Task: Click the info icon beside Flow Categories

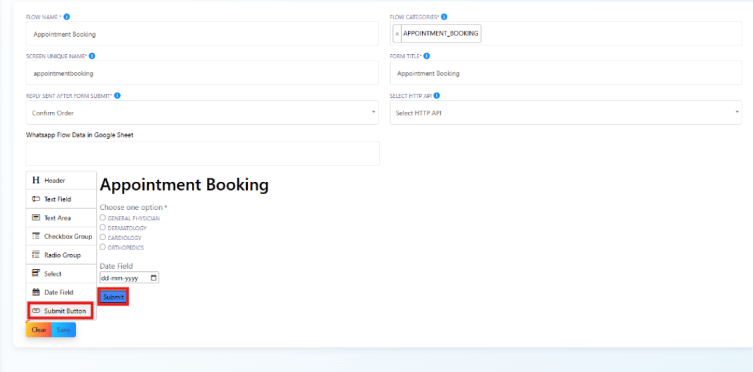Action: pyautogui.click(x=444, y=17)
